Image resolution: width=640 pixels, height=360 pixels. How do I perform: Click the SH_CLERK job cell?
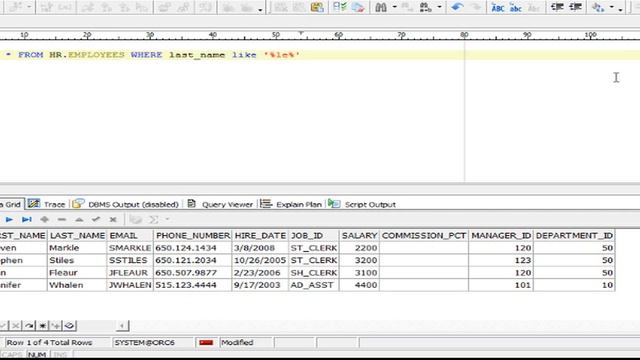click(x=313, y=272)
